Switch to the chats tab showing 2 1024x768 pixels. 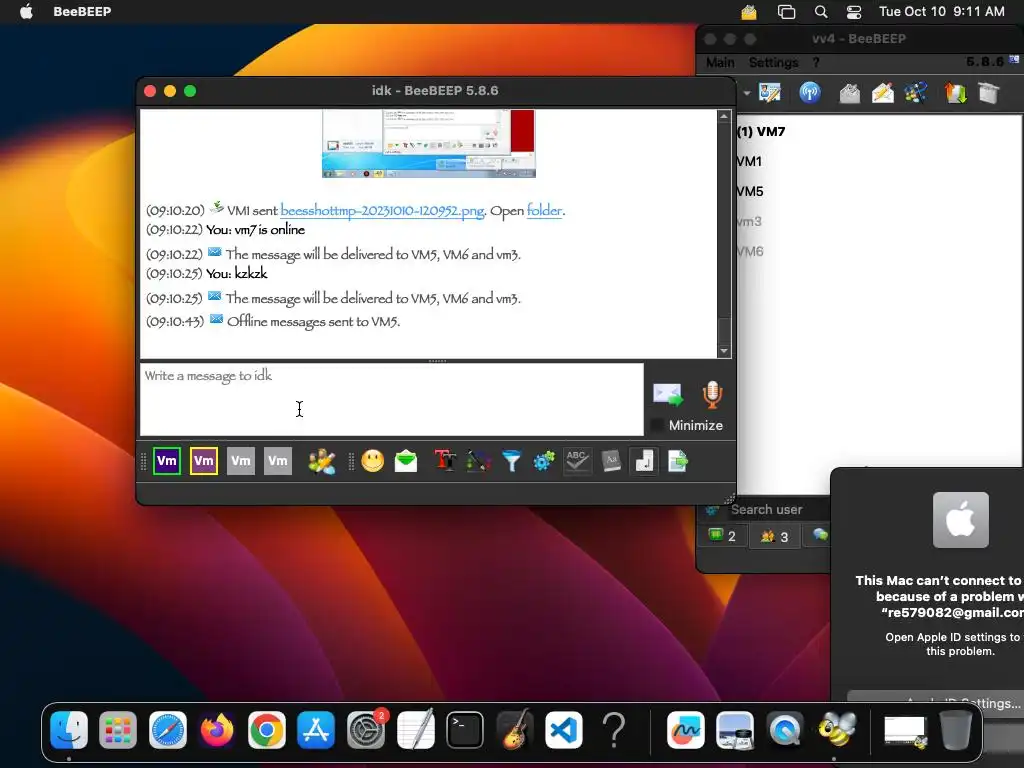(723, 536)
